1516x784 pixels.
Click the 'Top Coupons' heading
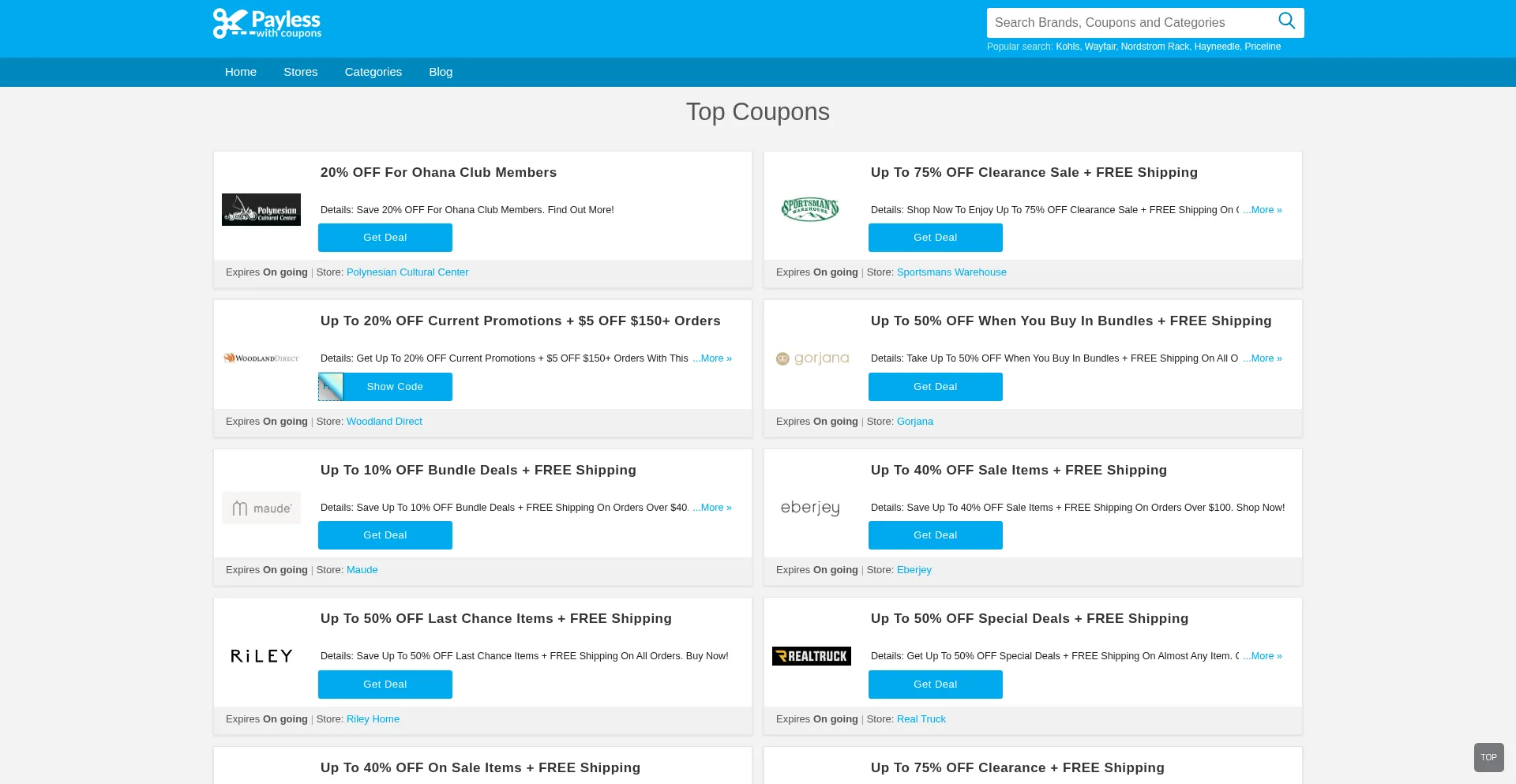click(758, 112)
